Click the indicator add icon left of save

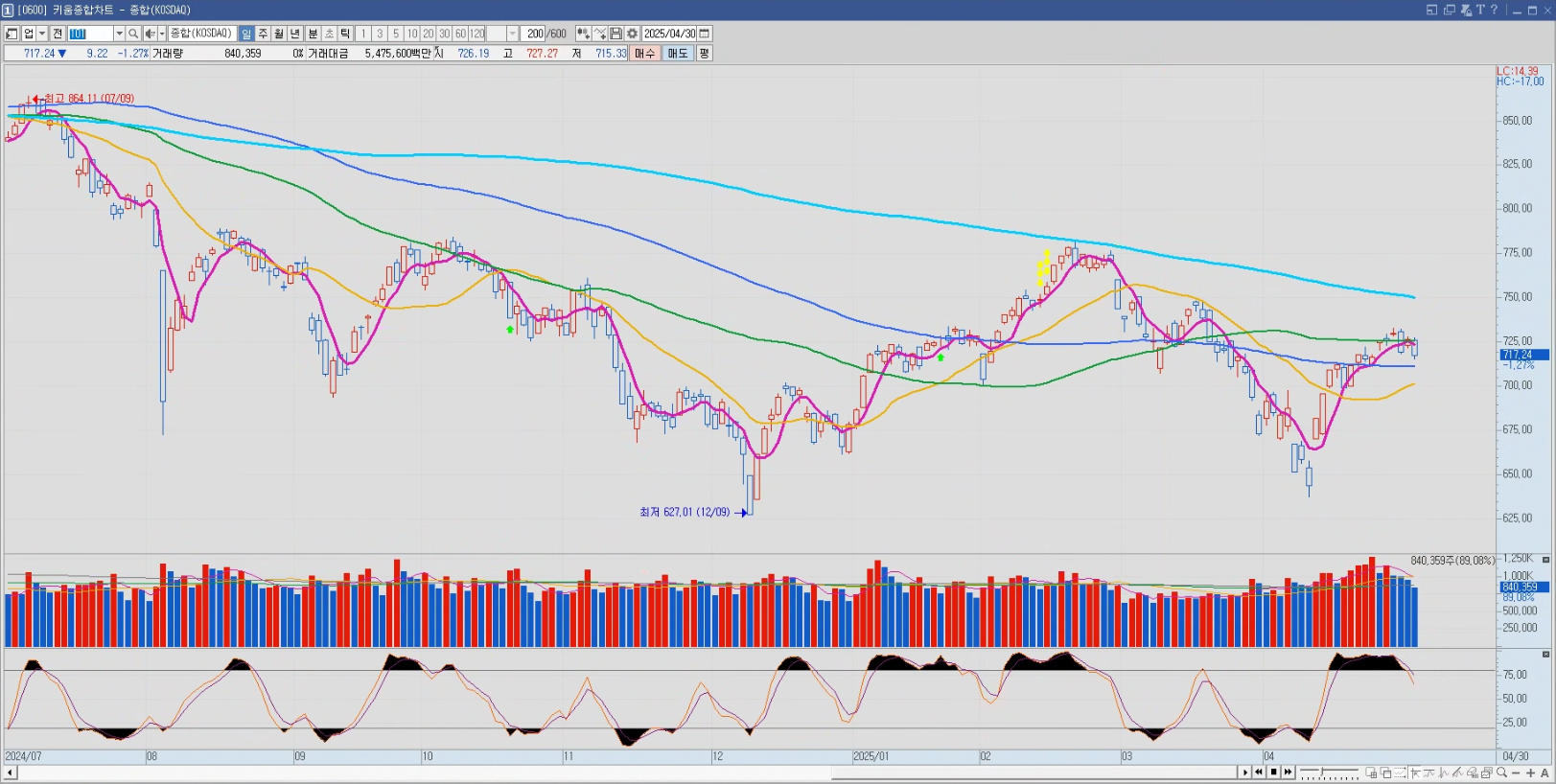(x=583, y=34)
